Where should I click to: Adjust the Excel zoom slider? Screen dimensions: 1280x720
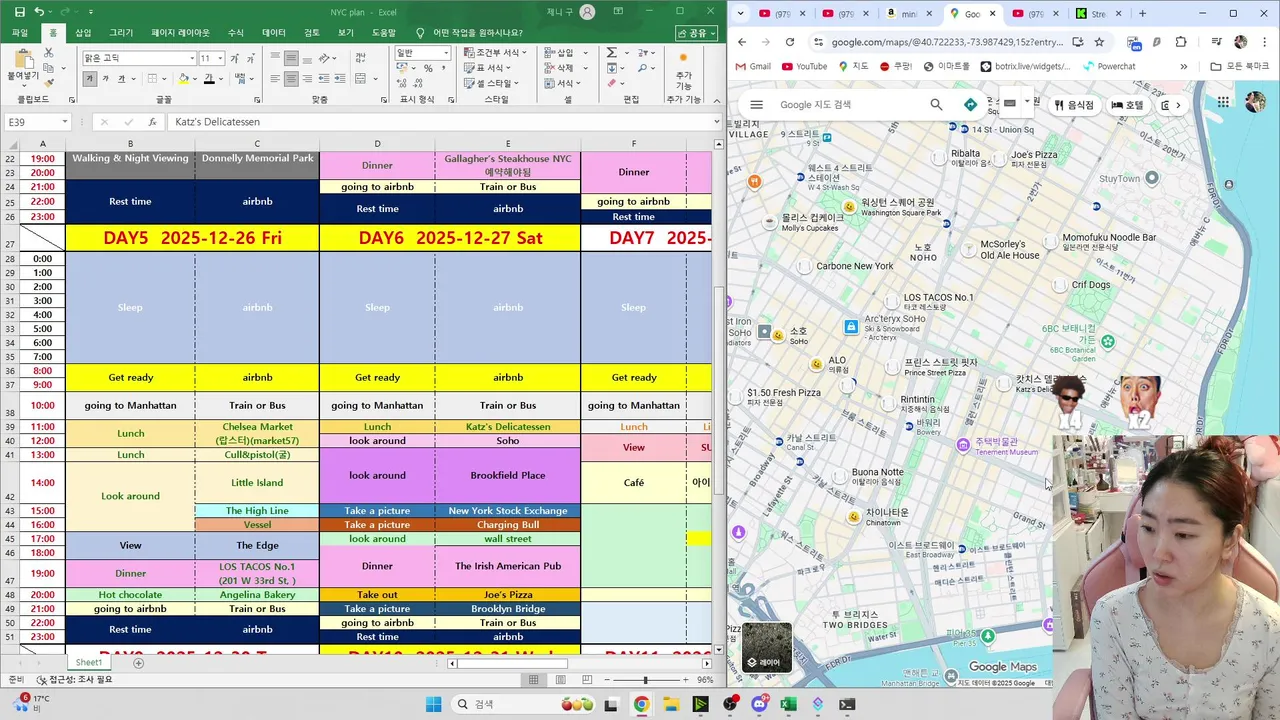pos(646,680)
